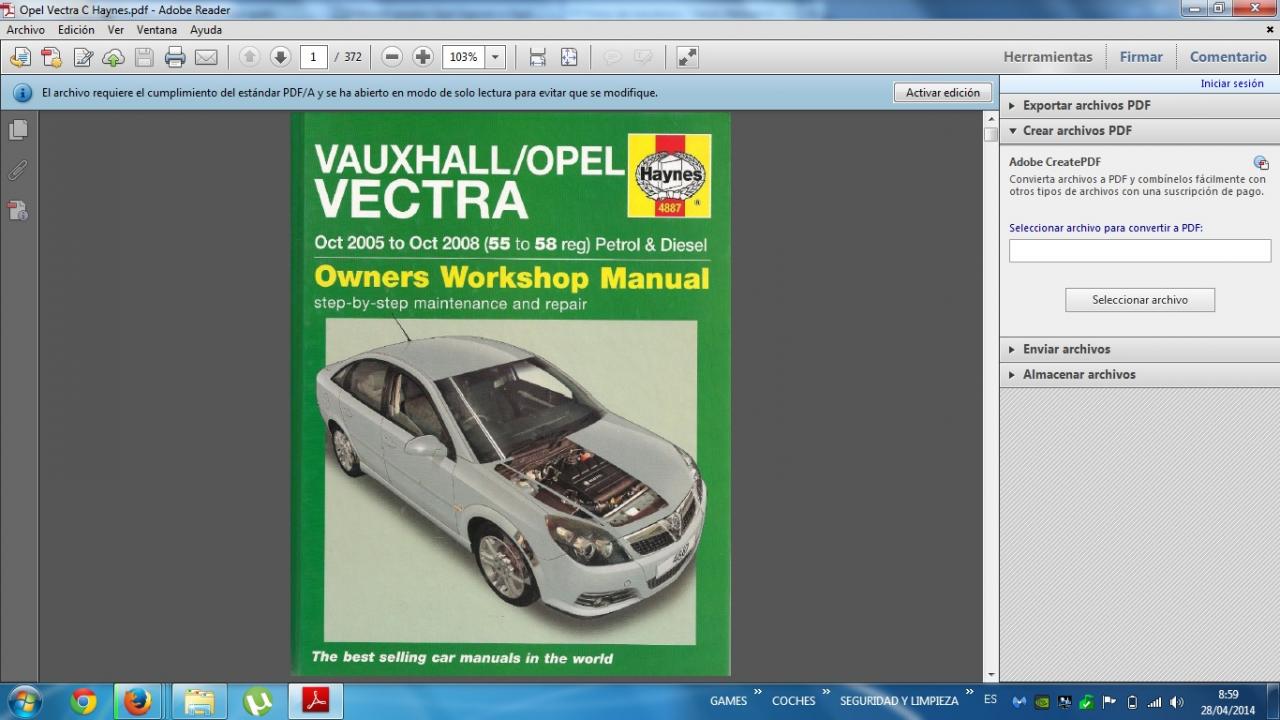Click the fit page width icon

pos(537,57)
